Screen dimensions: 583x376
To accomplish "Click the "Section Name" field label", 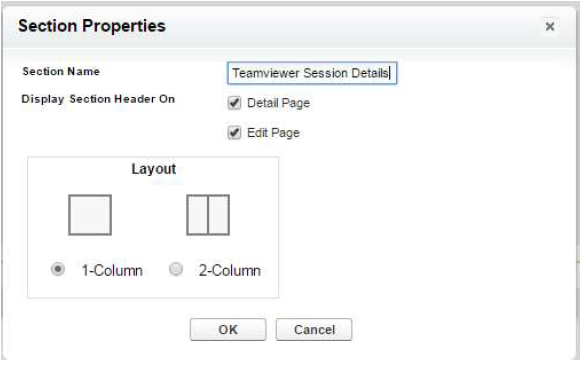I will point(61,71).
